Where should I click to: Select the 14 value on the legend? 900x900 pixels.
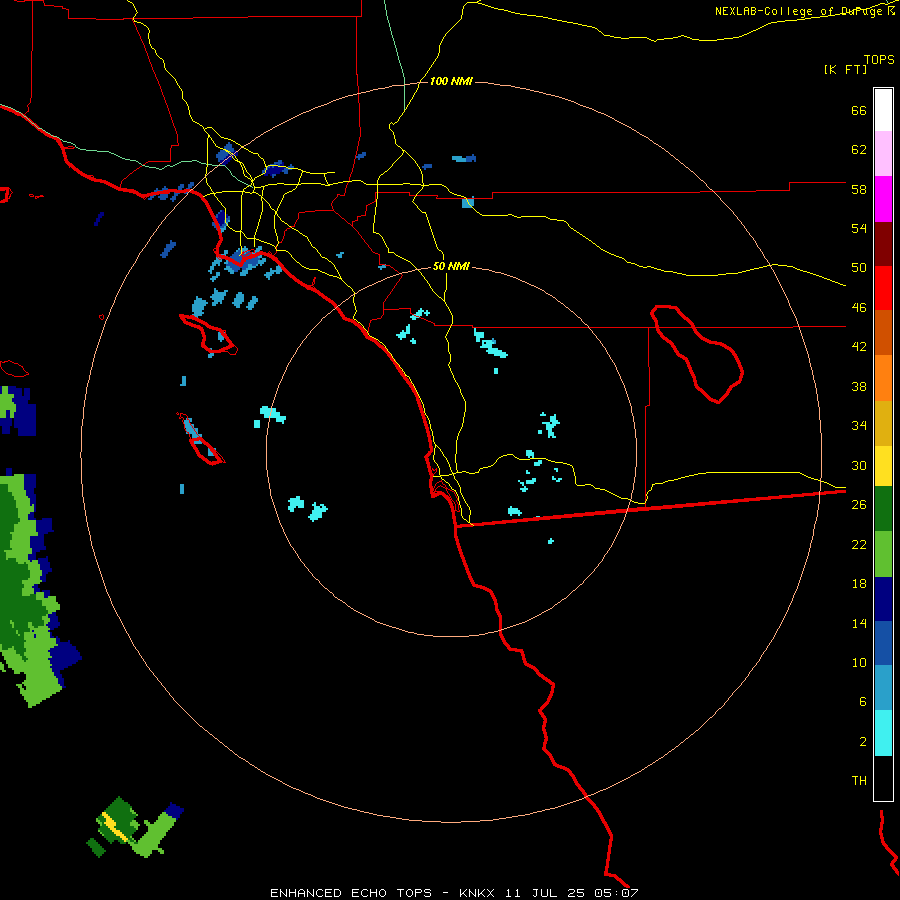coord(859,623)
